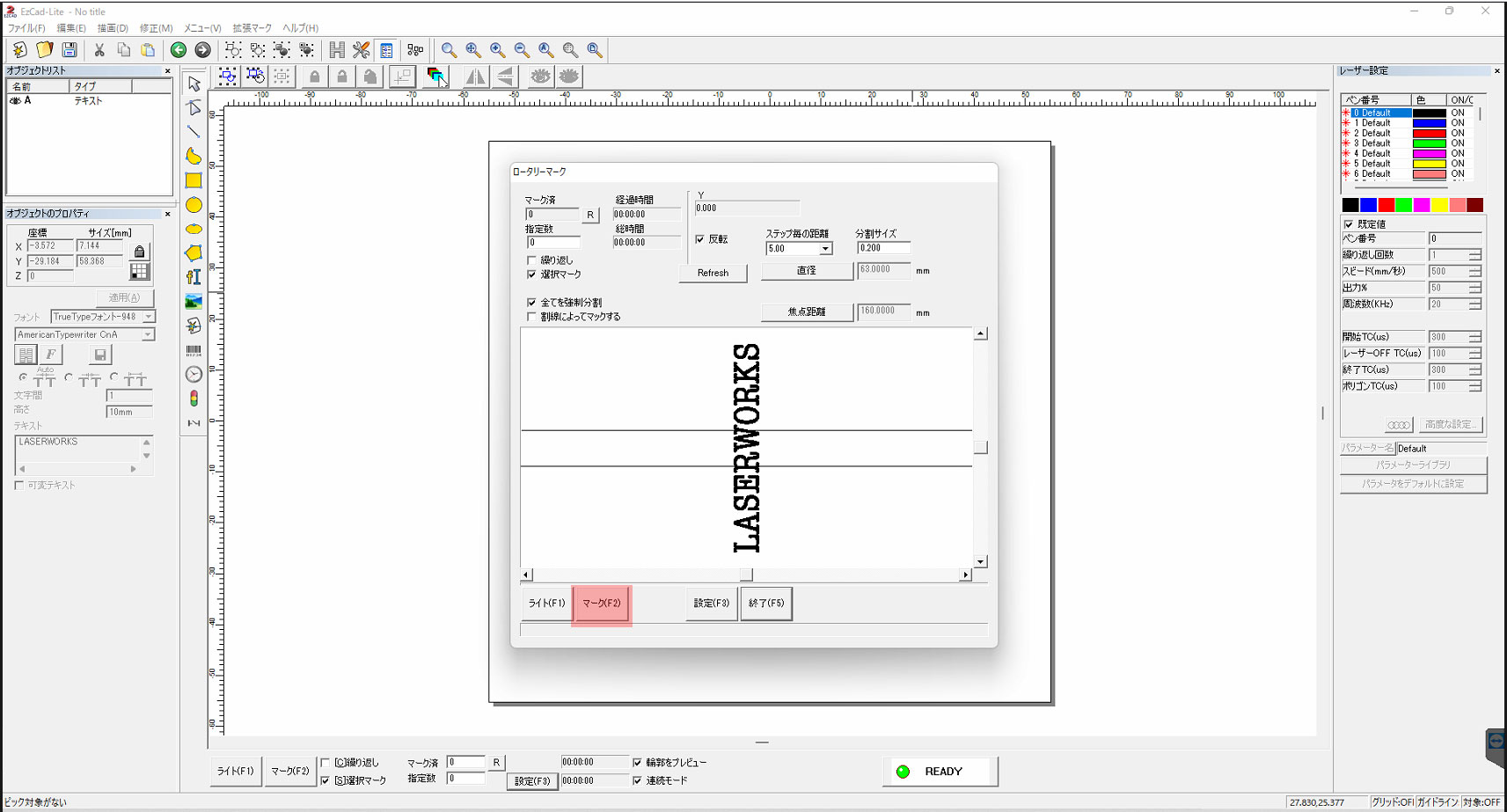The image size is (1507, 812).
Task: Toggle 連続モード checkbox
Action: pyautogui.click(x=638, y=780)
